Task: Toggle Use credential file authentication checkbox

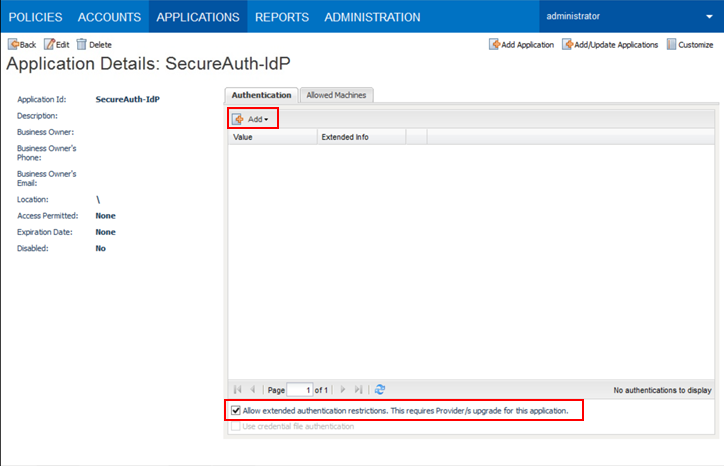Action: coord(236,426)
